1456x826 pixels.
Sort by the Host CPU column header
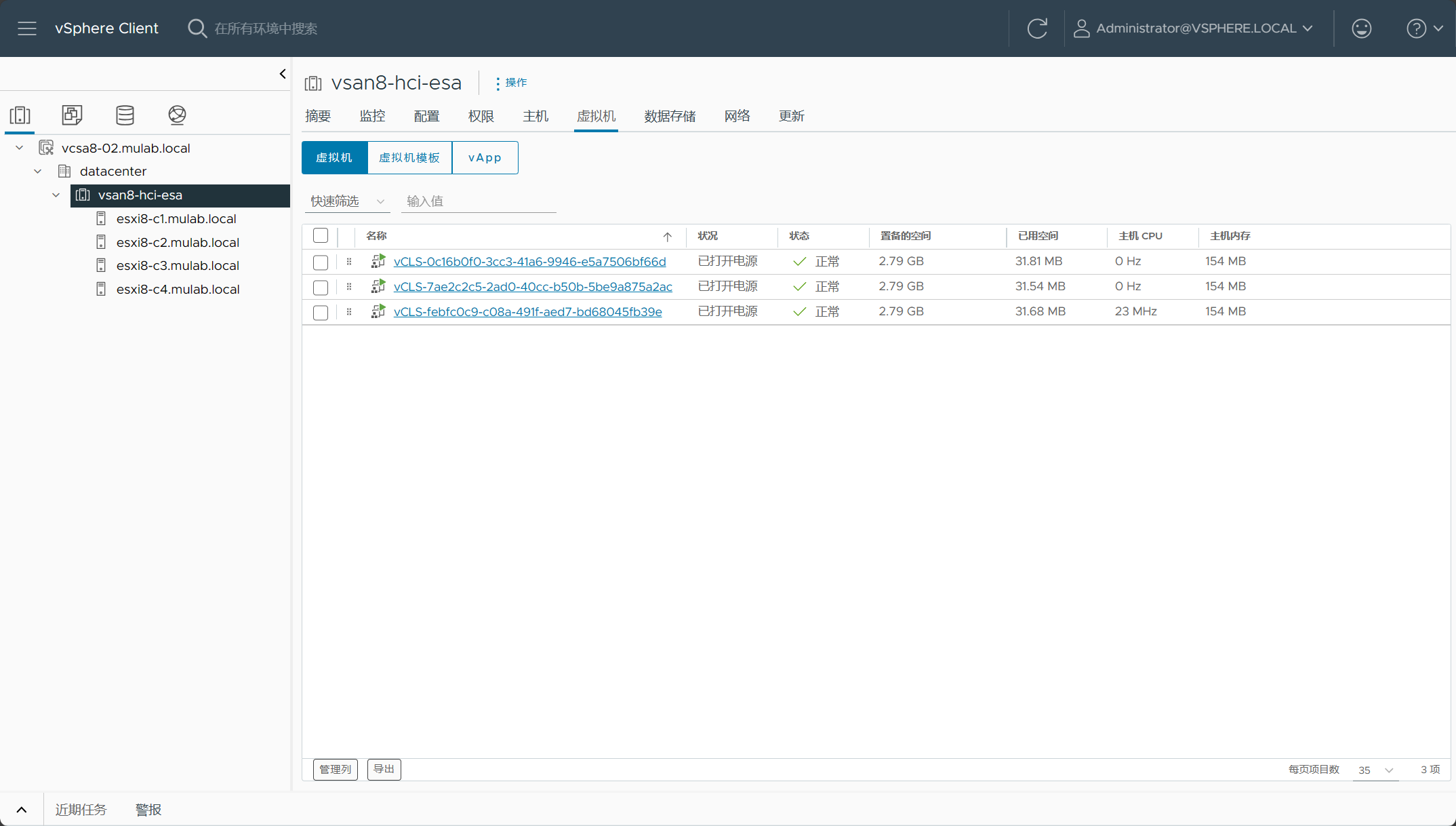point(1140,236)
